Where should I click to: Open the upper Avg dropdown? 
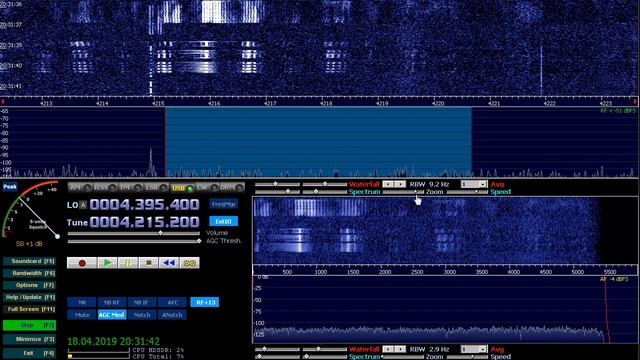(482, 184)
